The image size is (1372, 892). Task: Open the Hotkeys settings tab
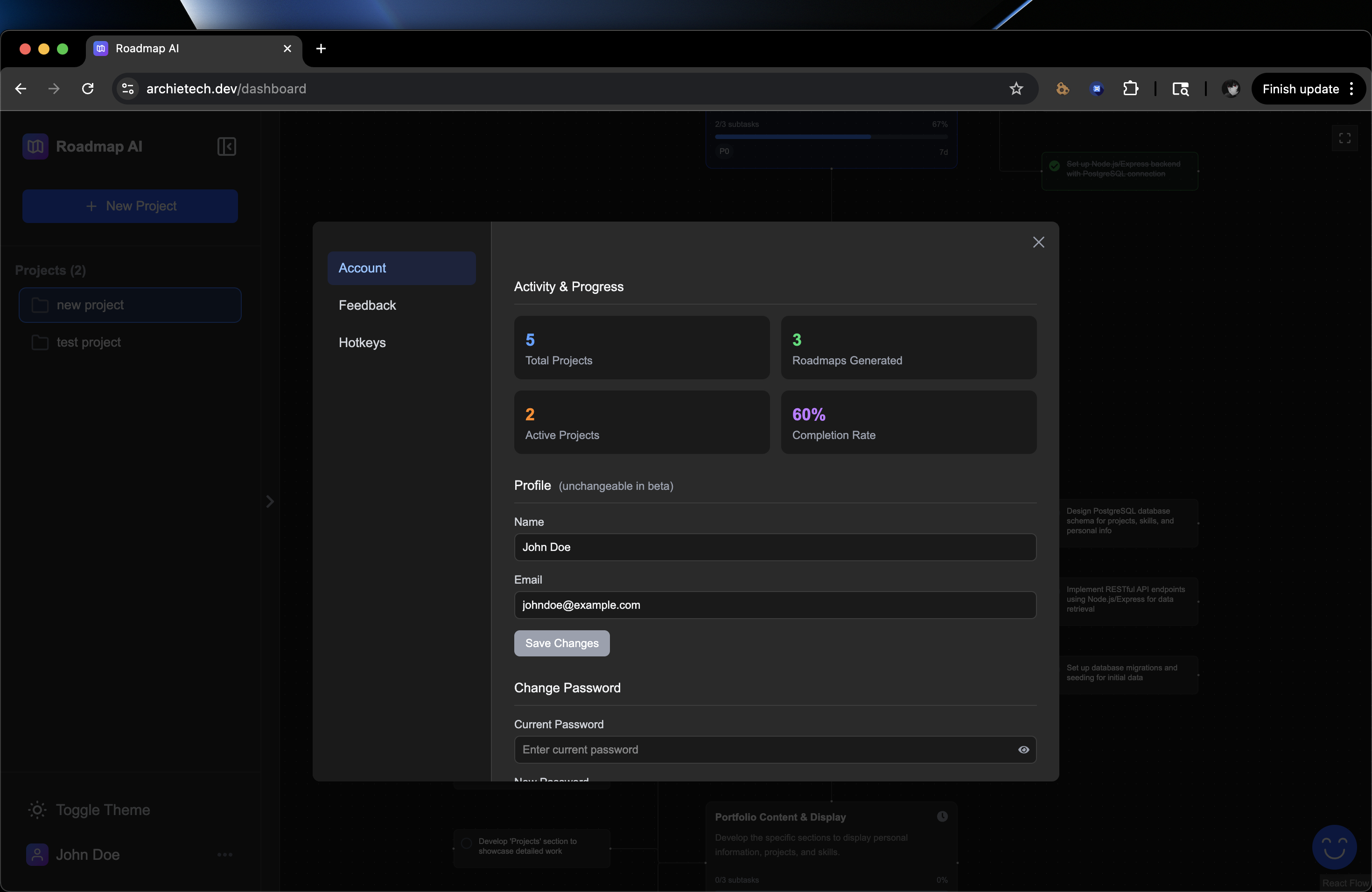click(362, 342)
